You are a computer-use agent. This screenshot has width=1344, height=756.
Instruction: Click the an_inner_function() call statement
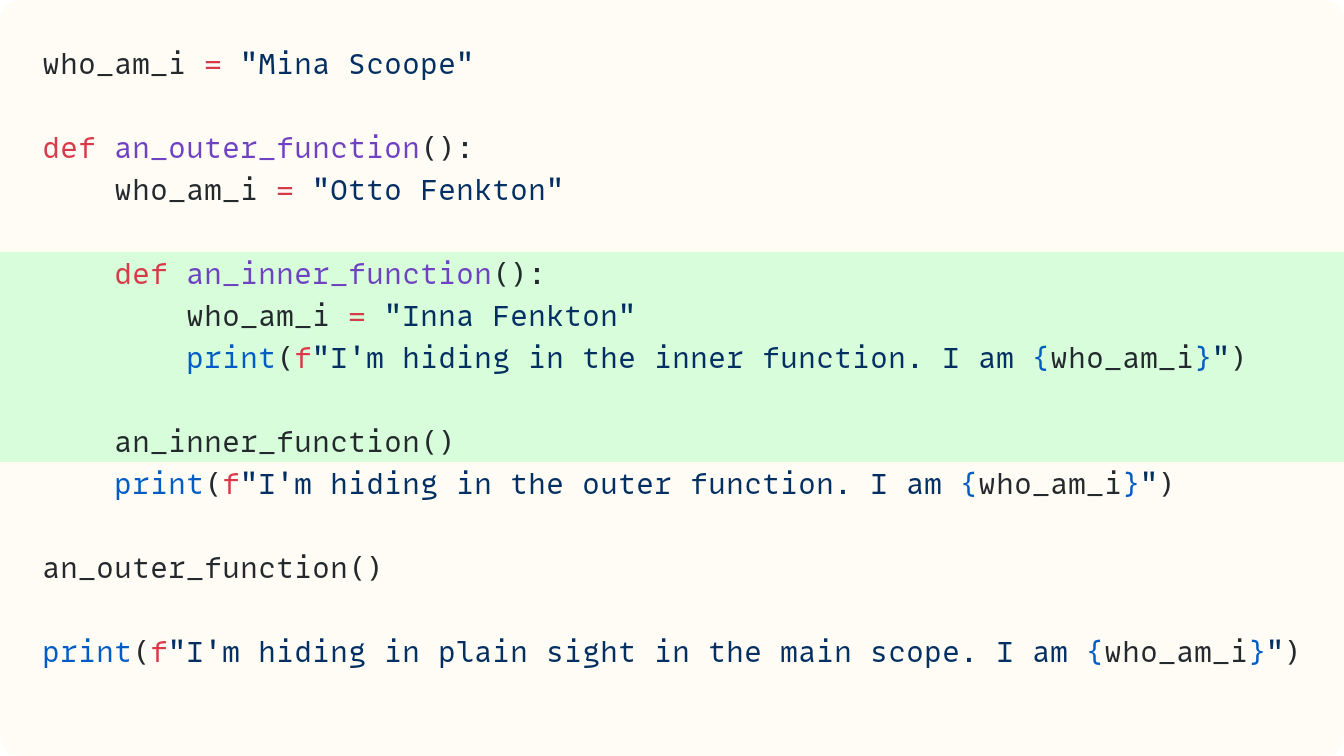pos(284,442)
